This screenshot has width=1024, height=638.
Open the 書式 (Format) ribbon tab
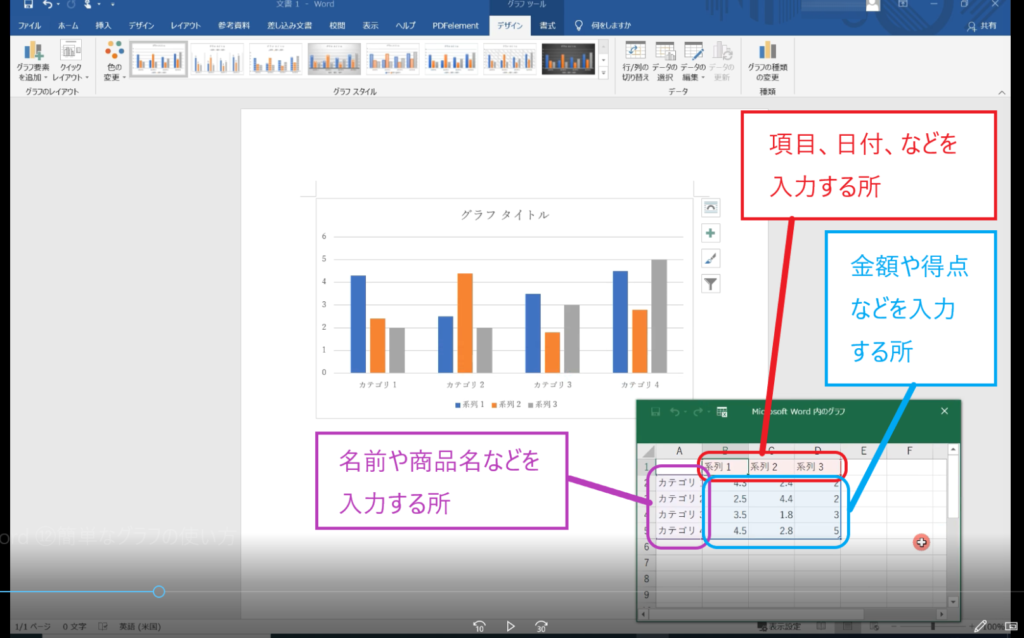coord(547,25)
